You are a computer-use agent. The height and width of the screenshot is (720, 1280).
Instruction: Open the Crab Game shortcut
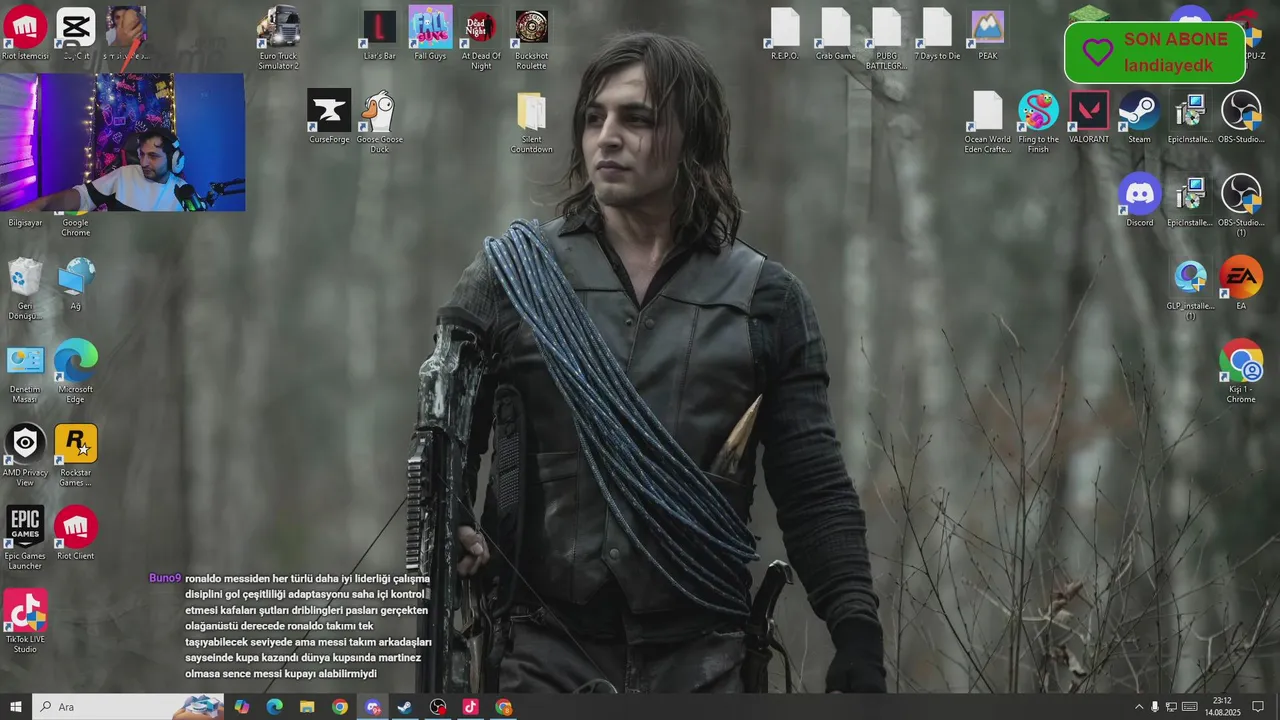click(836, 33)
